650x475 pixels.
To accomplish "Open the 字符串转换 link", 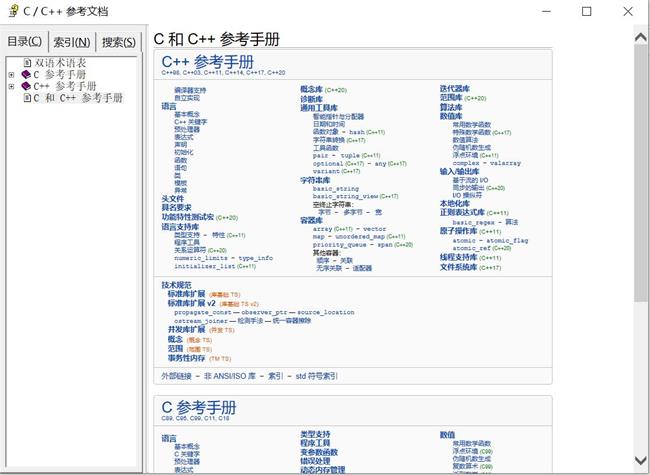I will tap(329, 140).
